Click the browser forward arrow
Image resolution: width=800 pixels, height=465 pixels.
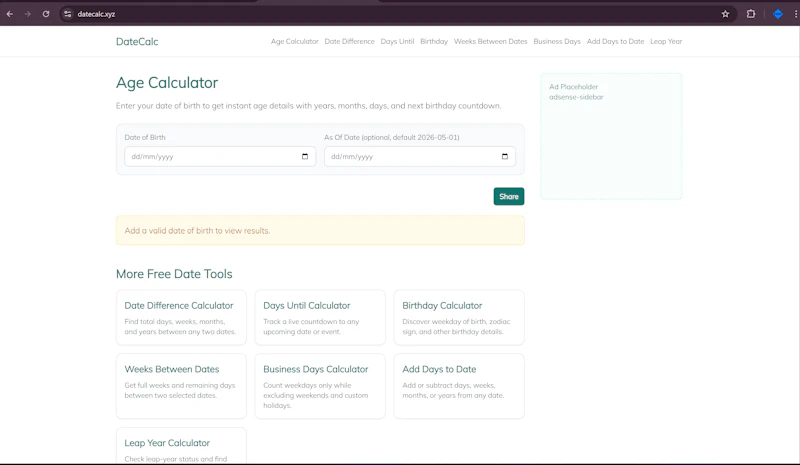pyautogui.click(x=28, y=14)
